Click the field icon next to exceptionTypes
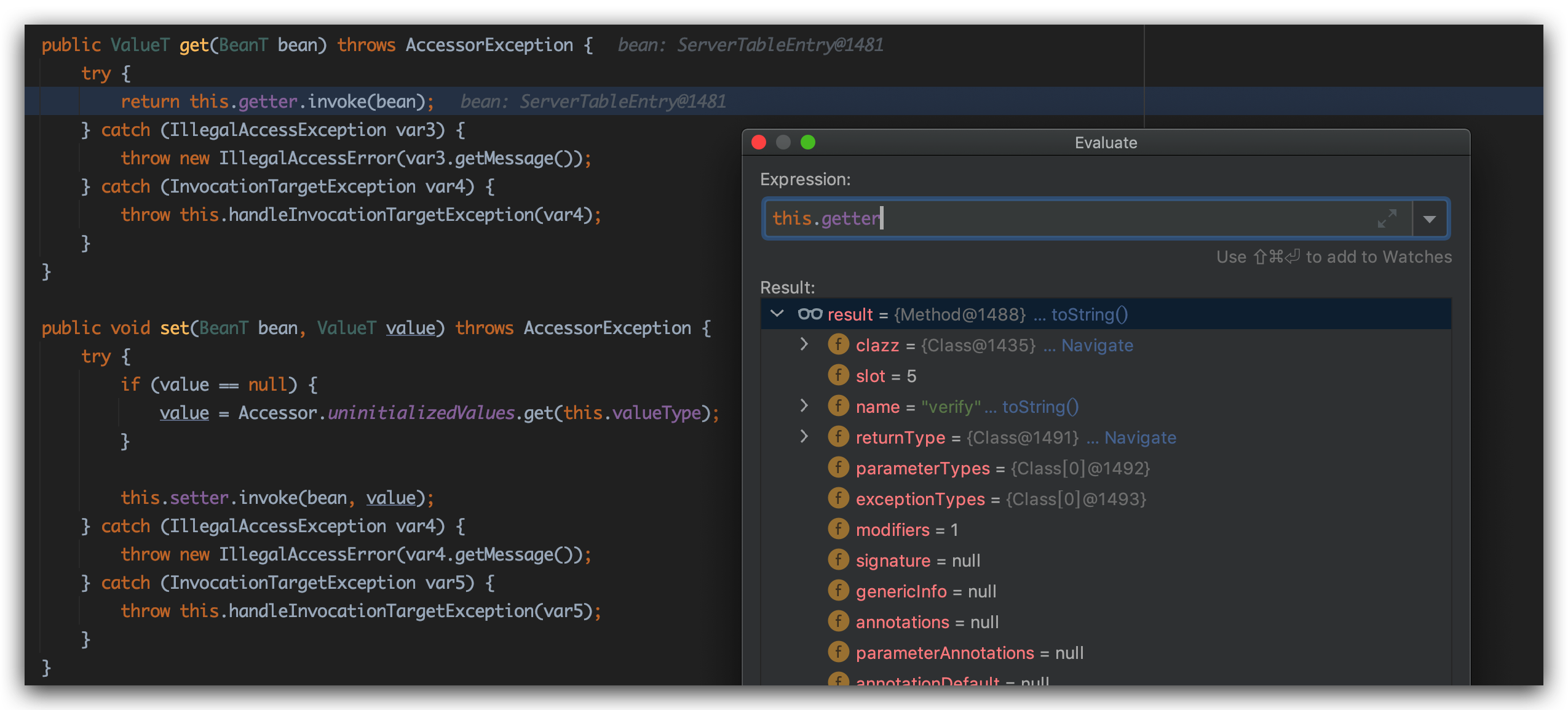1568x710 pixels. tap(838, 498)
